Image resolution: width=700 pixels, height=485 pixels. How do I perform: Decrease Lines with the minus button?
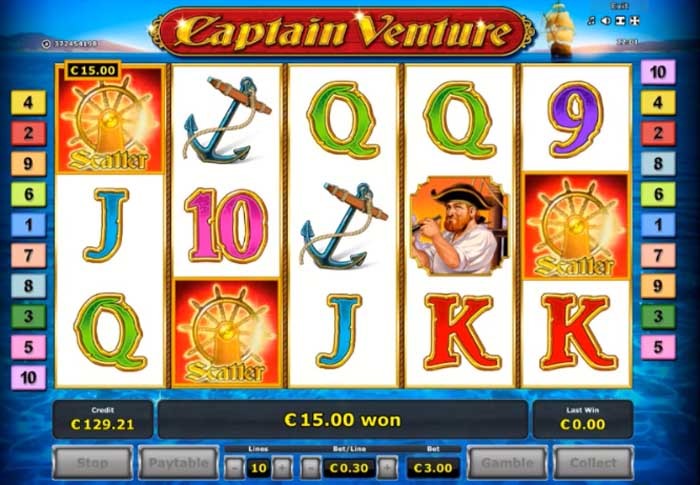234,468
